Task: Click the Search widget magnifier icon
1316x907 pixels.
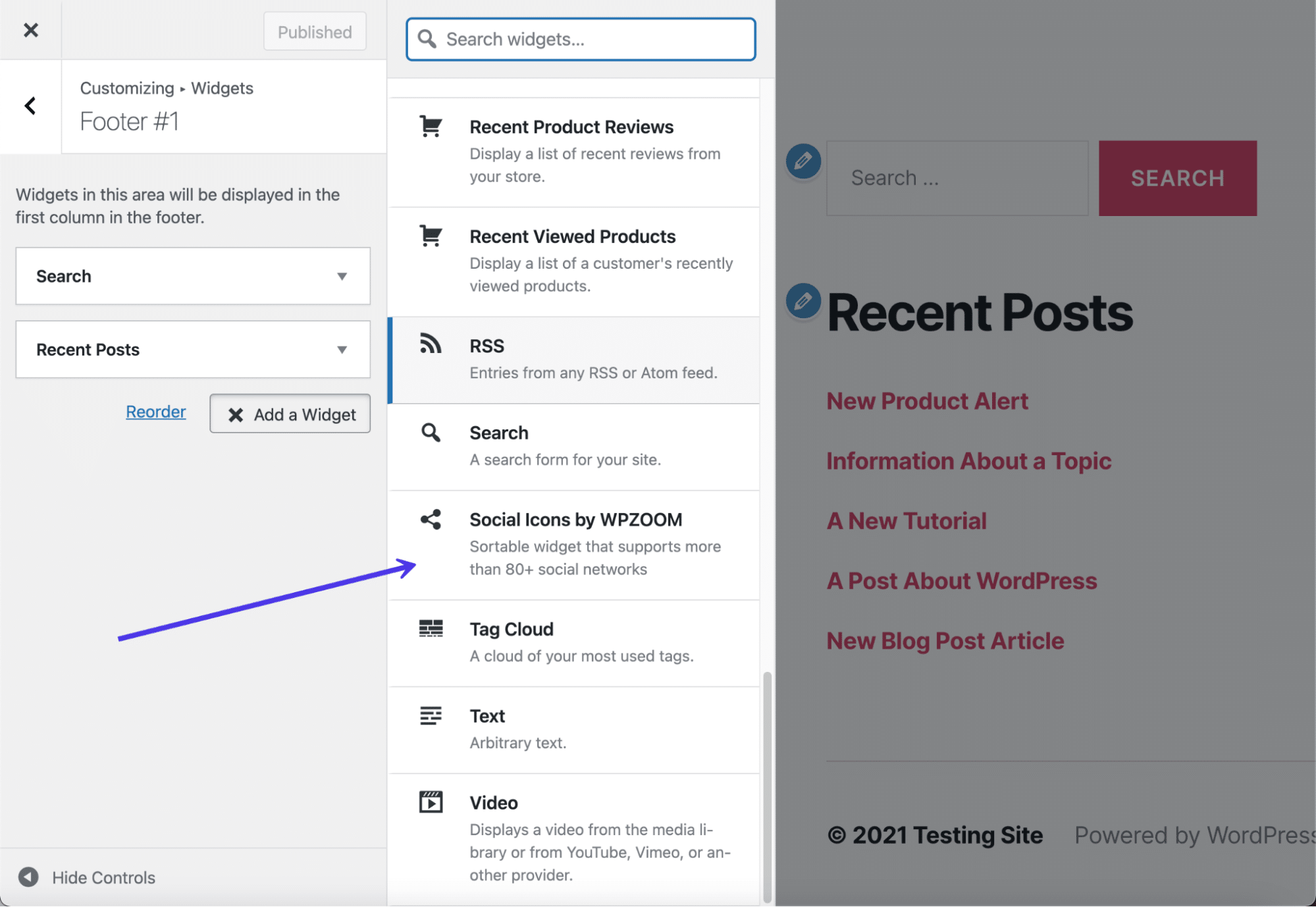Action: (430, 432)
